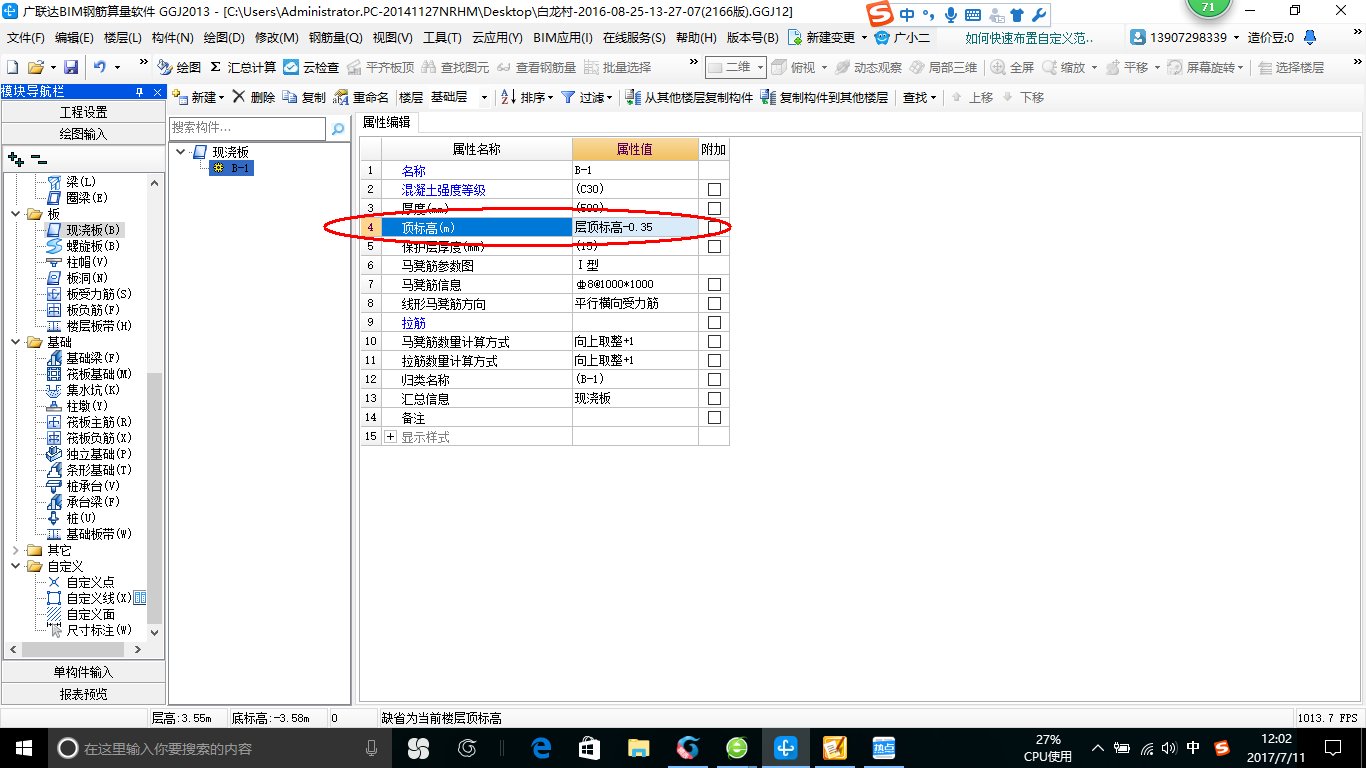Select the B-1 component in the tree
1366x768 pixels.
[x=232, y=168]
